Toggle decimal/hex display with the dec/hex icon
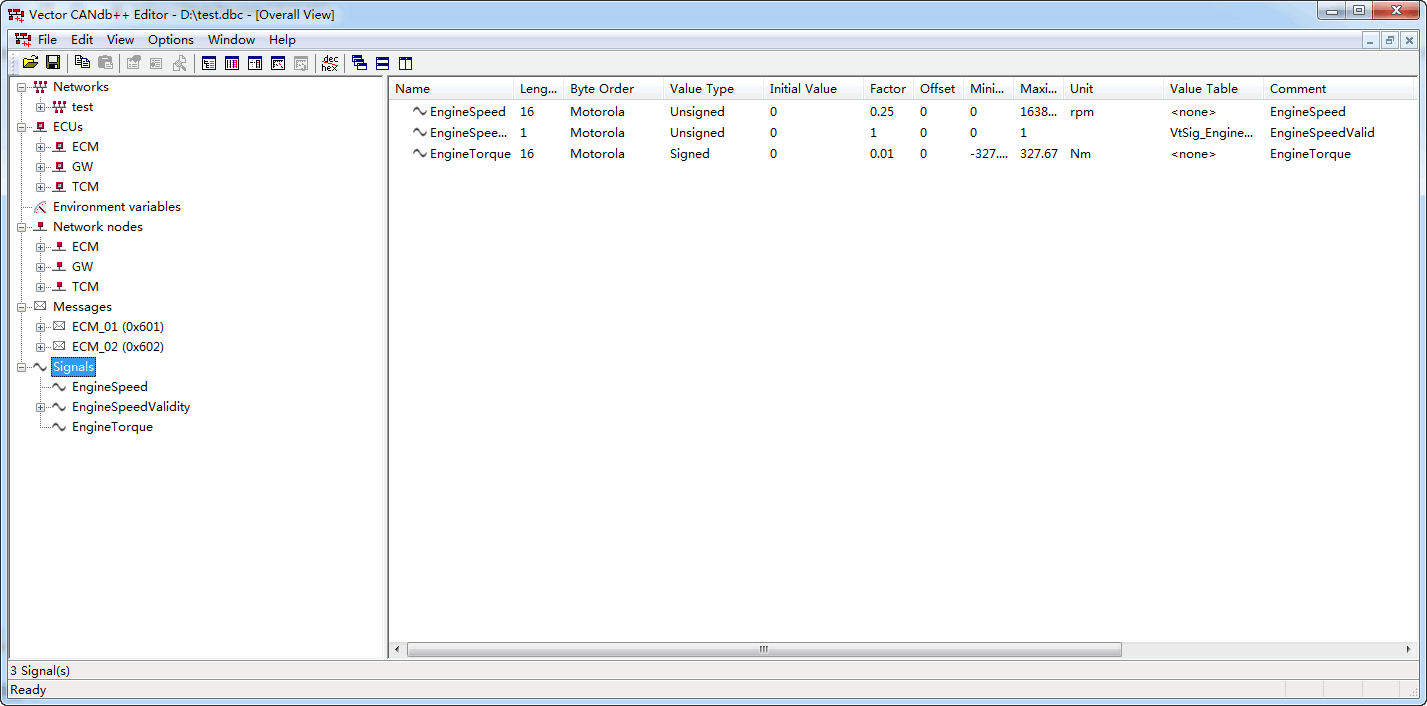 point(330,63)
